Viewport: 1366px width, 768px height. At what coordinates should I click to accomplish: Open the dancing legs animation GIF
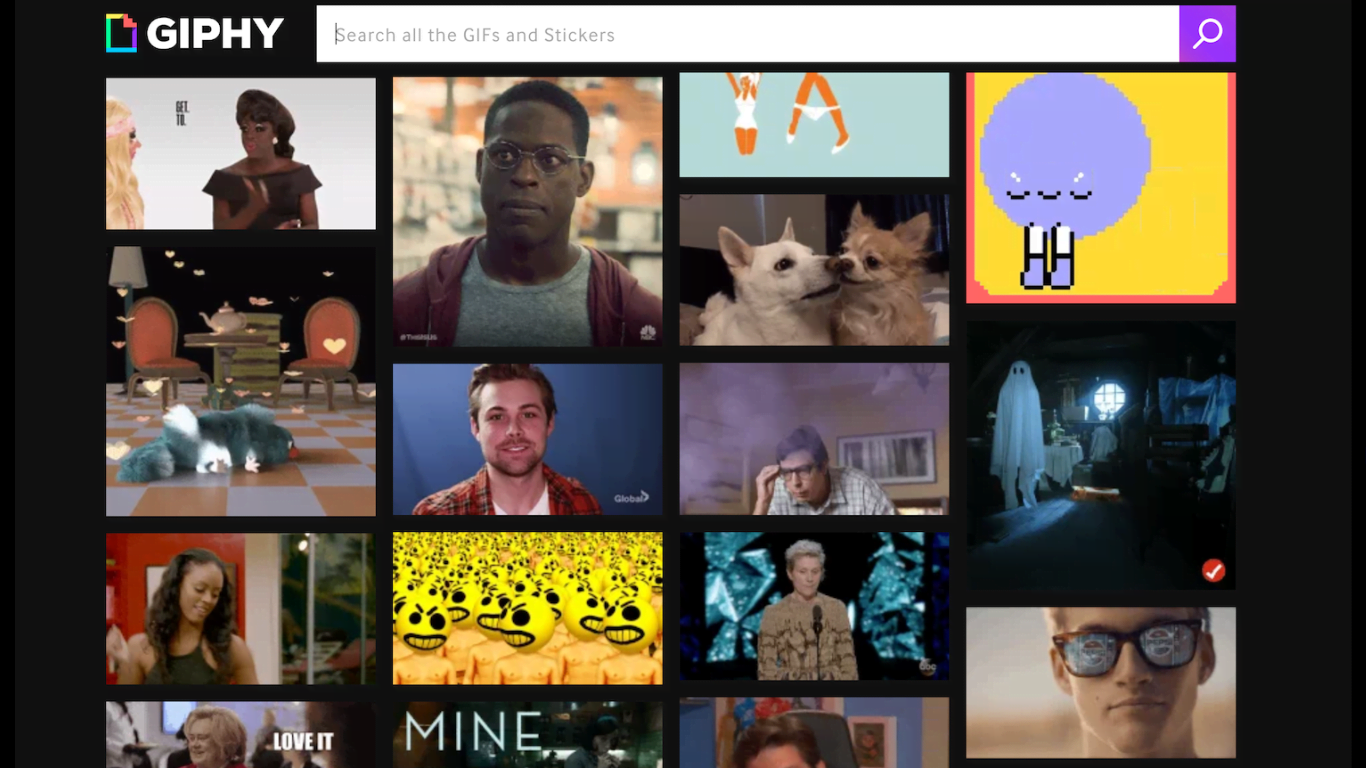click(x=814, y=125)
